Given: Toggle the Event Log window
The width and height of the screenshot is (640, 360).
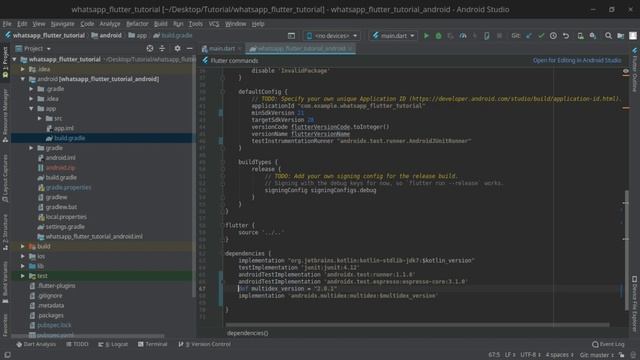Looking at the screenshot, I should [x=608, y=344].
